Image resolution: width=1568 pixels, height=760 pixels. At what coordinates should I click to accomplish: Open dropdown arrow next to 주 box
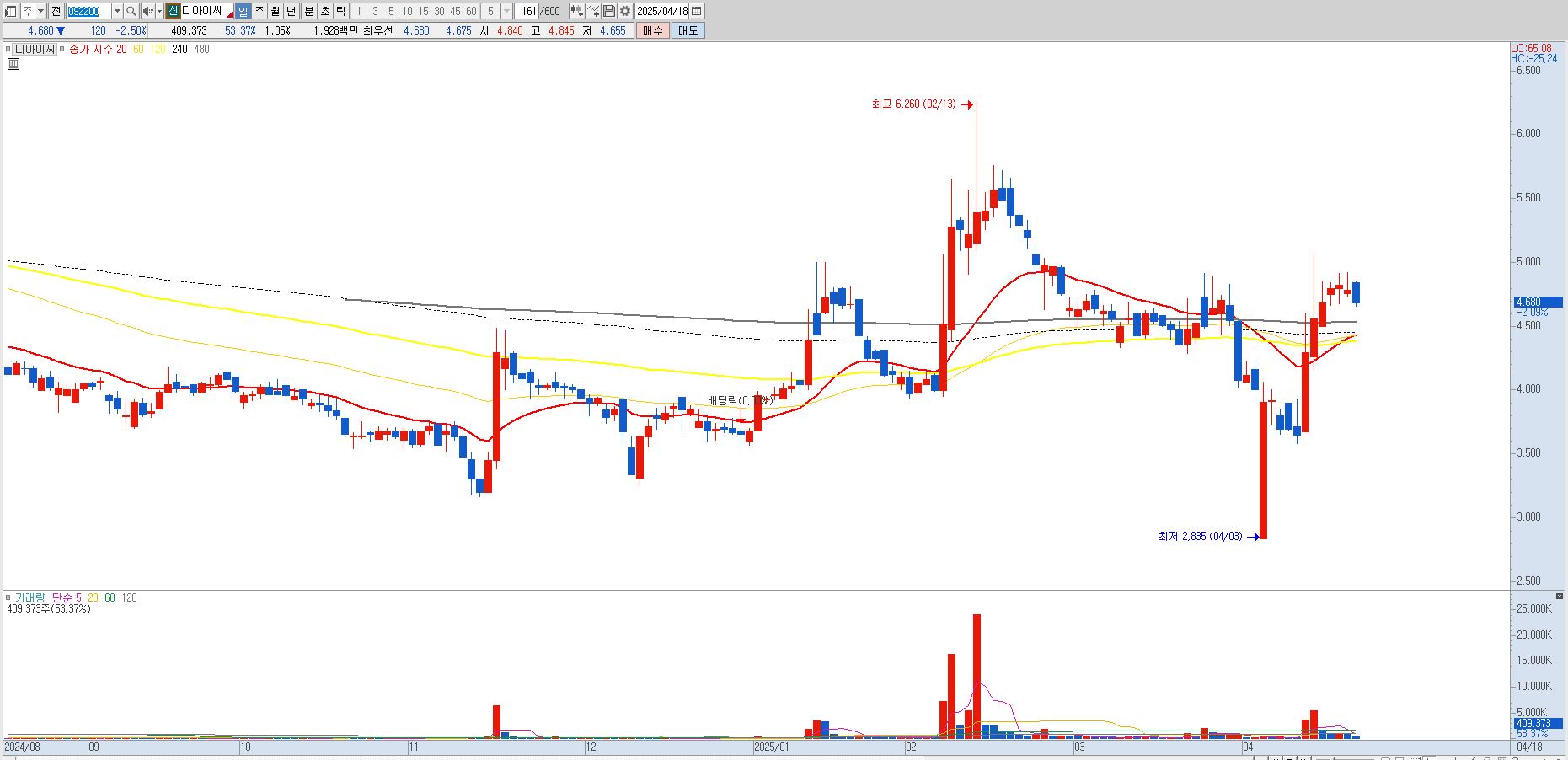40,11
